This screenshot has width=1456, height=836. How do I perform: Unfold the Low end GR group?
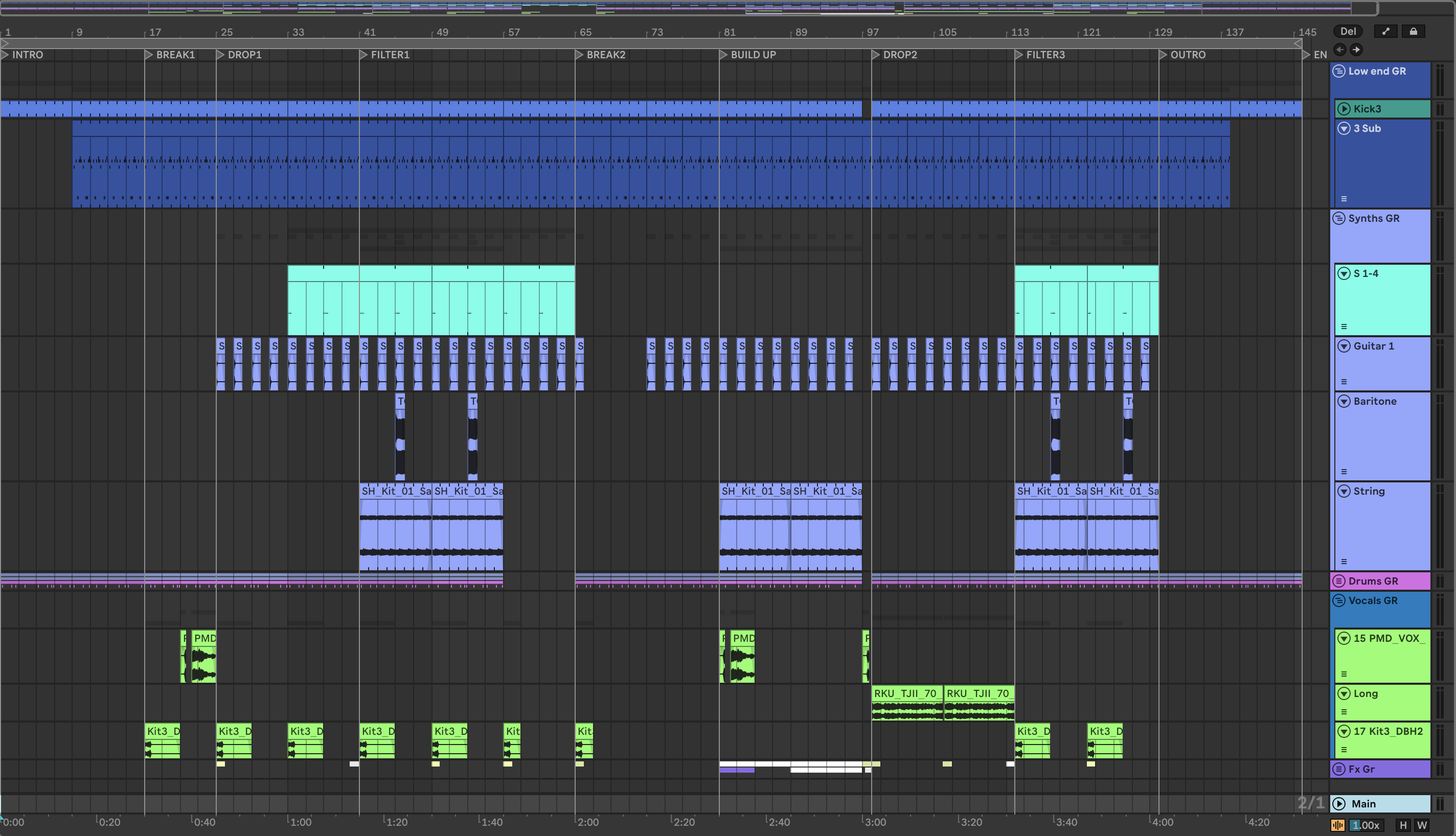(x=1339, y=71)
